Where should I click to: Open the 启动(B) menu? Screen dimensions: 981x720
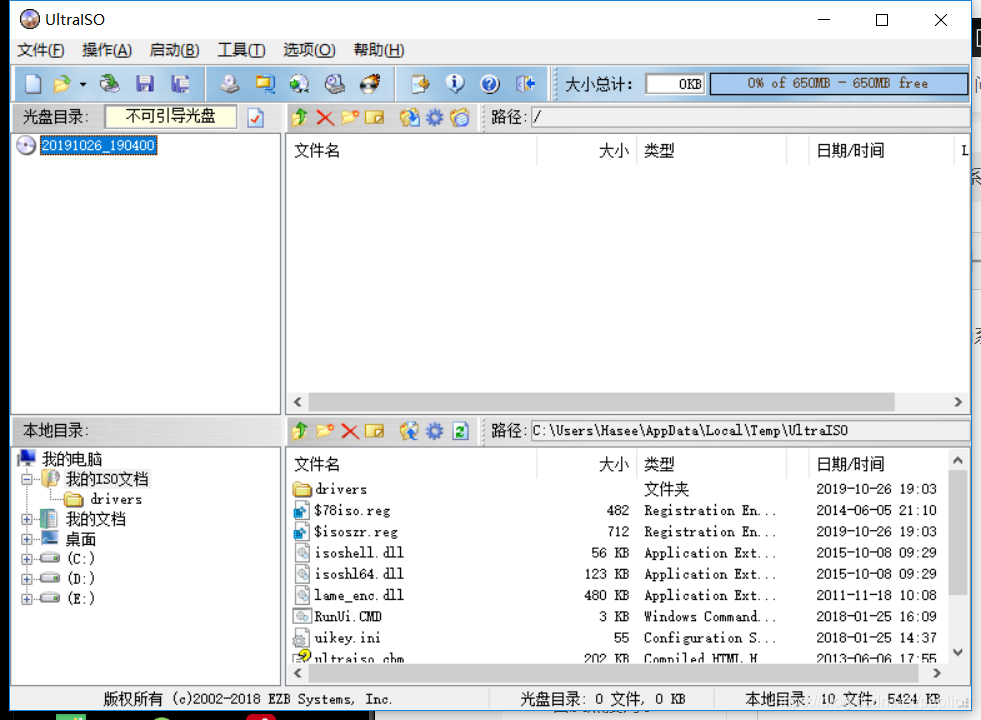[x=175, y=50]
